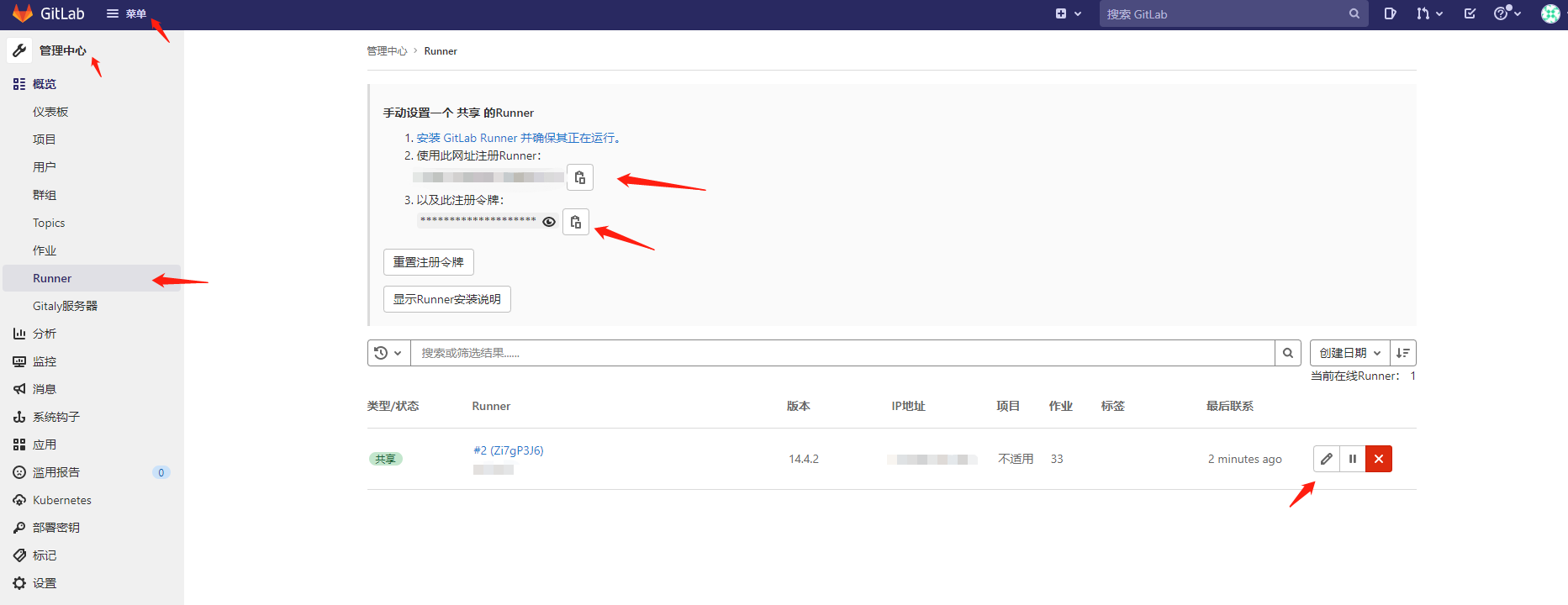
Task: Open the help question mark menu
Action: (1507, 13)
